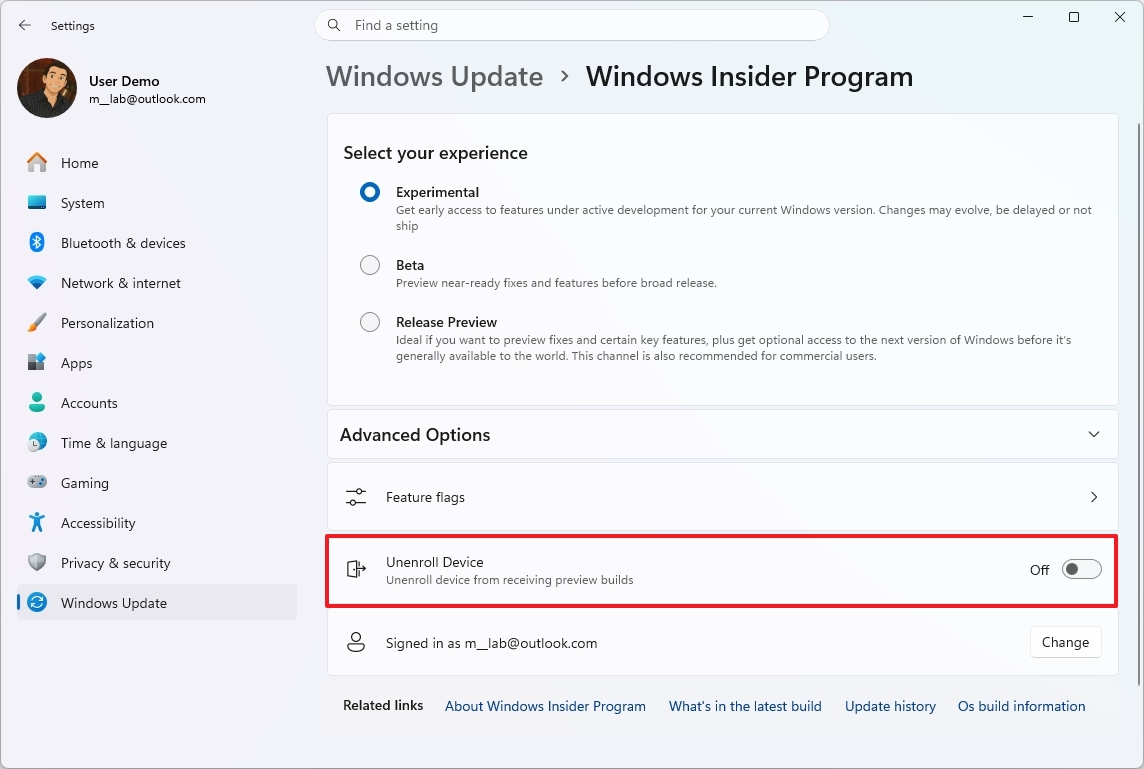Click the Time & language label
The image size is (1144, 769).
pos(114,444)
